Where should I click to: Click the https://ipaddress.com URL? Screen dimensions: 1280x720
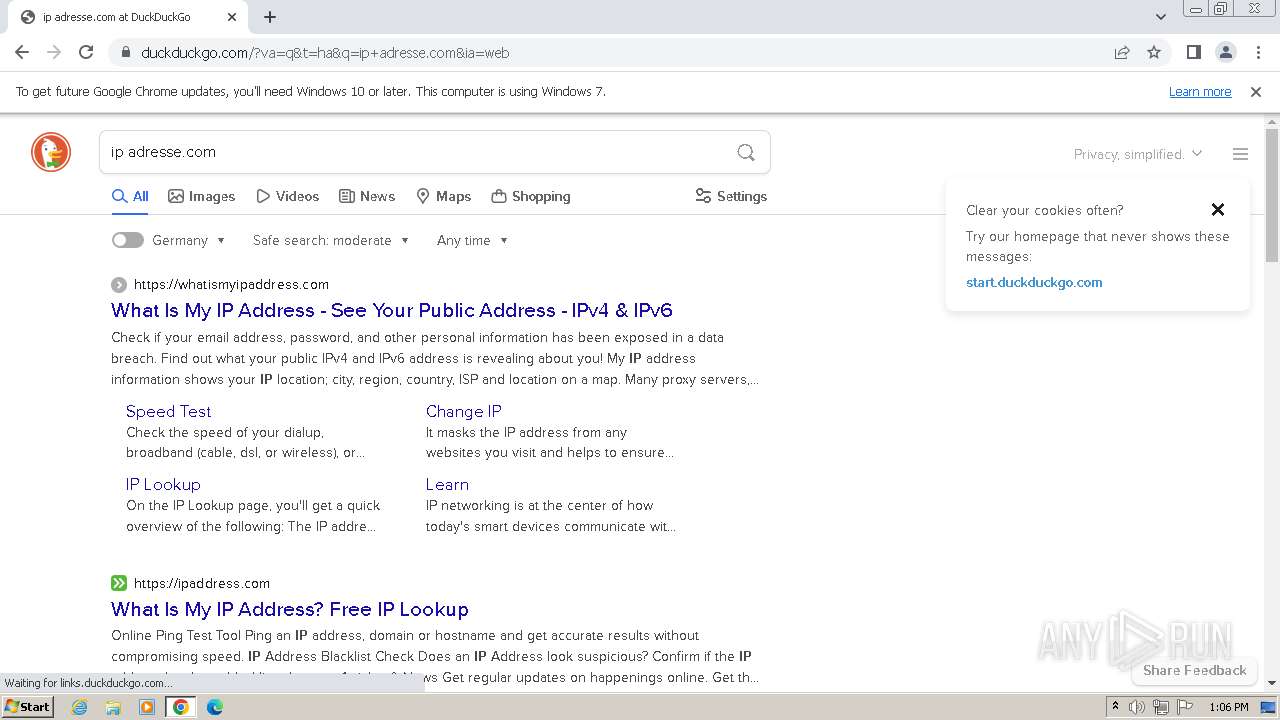click(x=202, y=583)
